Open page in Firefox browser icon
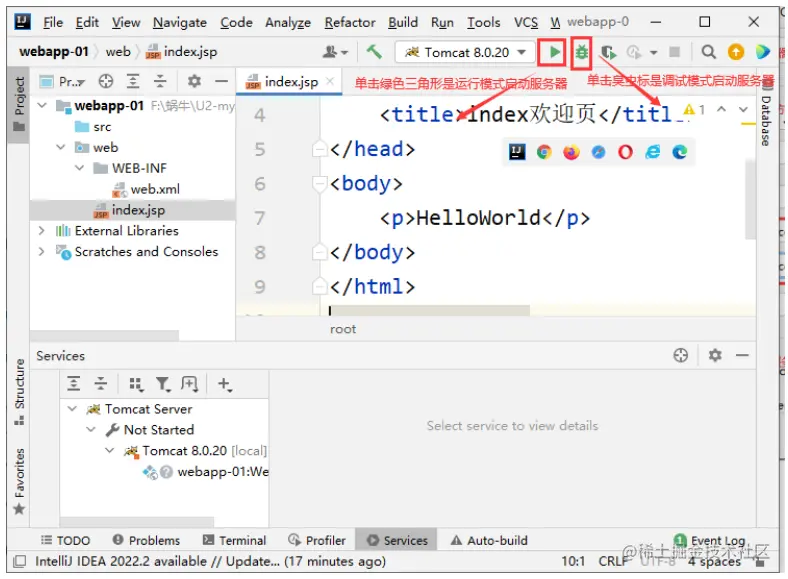 coord(571,152)
